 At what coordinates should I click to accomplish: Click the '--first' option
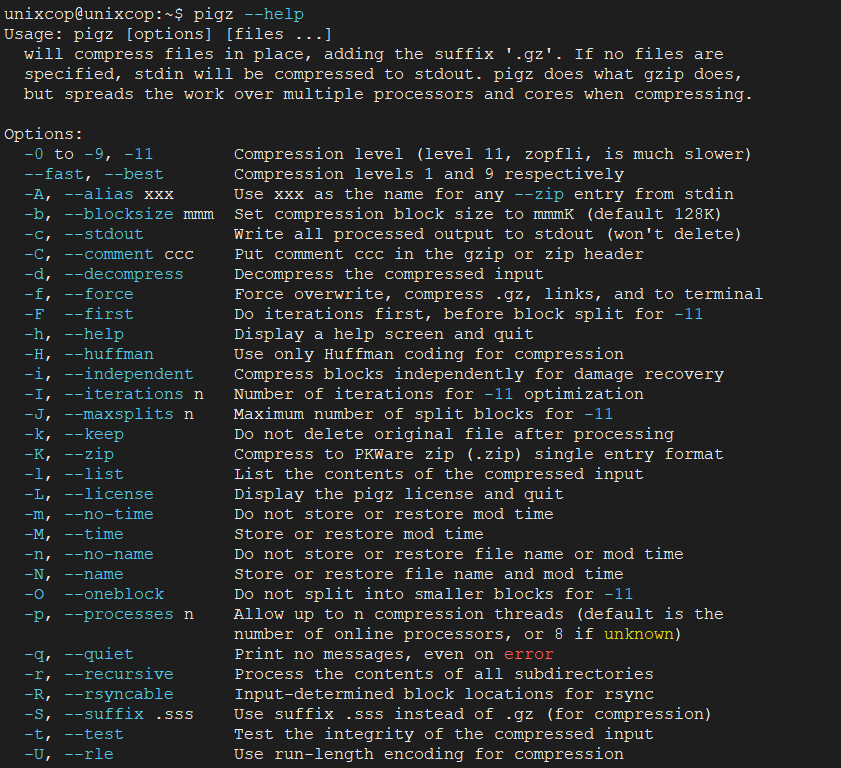pyautogui.click(x=99, y=314)
